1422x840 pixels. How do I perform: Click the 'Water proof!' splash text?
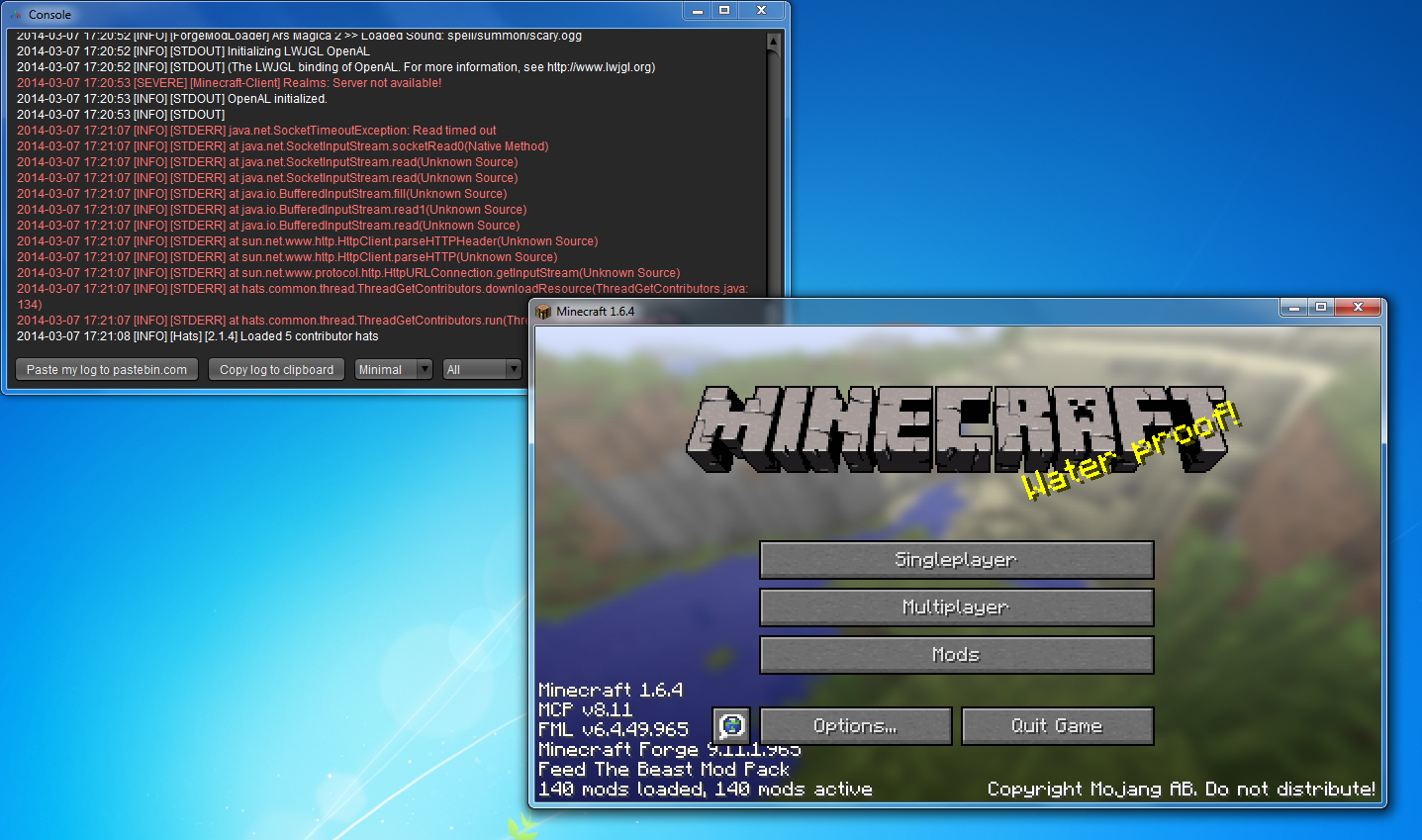click(1131, 451)
